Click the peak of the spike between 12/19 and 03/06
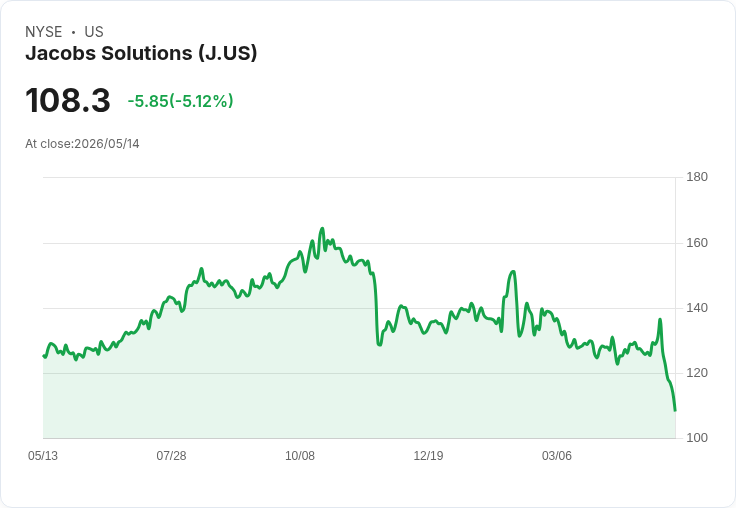Image resolution: width=736 pixels, height=508 pixels. (x=514, y=271)
